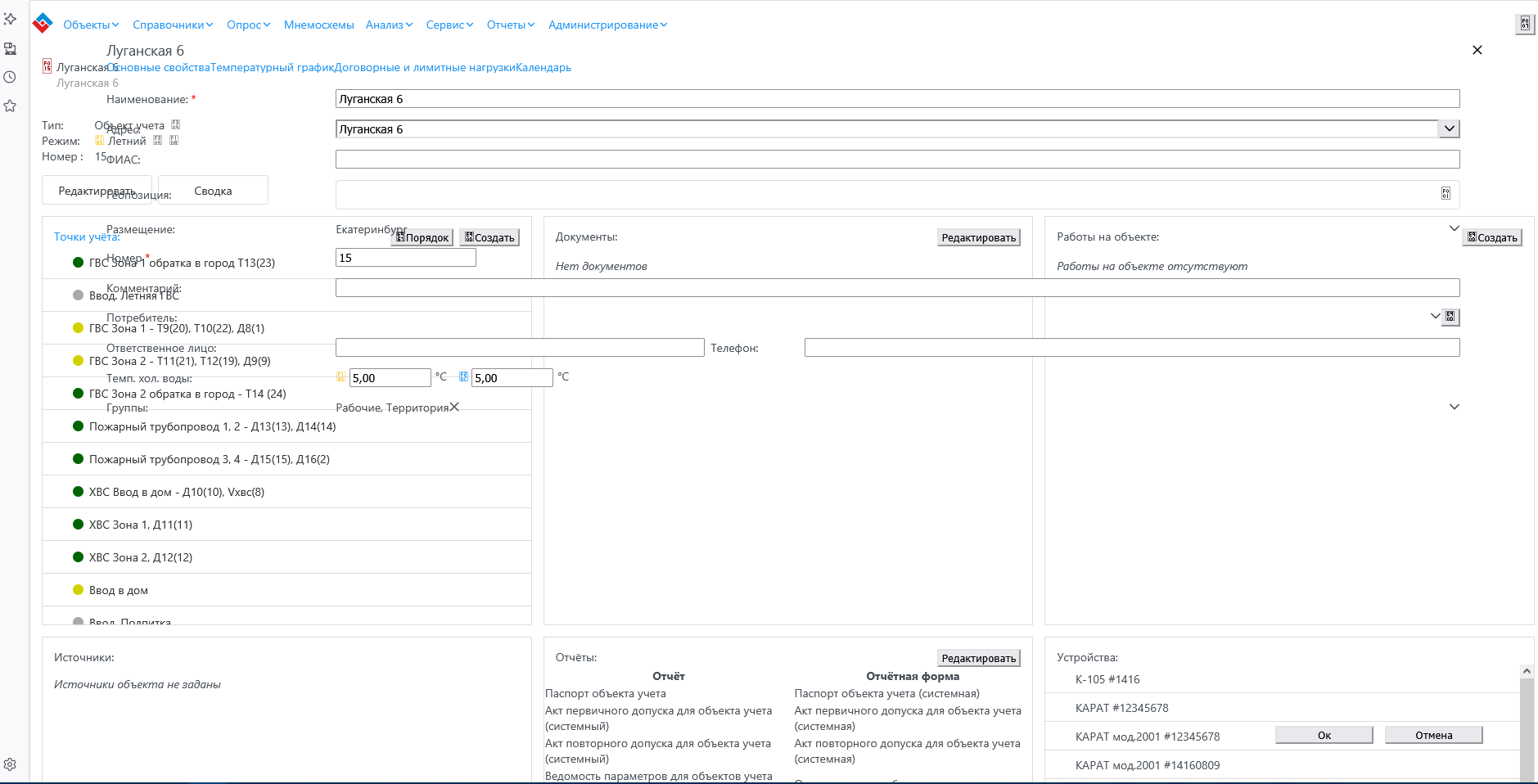Click the map icon inside Геопозиция field
The height and width of the screenshot is (784, 1538).
click(x=1446, y=194)
